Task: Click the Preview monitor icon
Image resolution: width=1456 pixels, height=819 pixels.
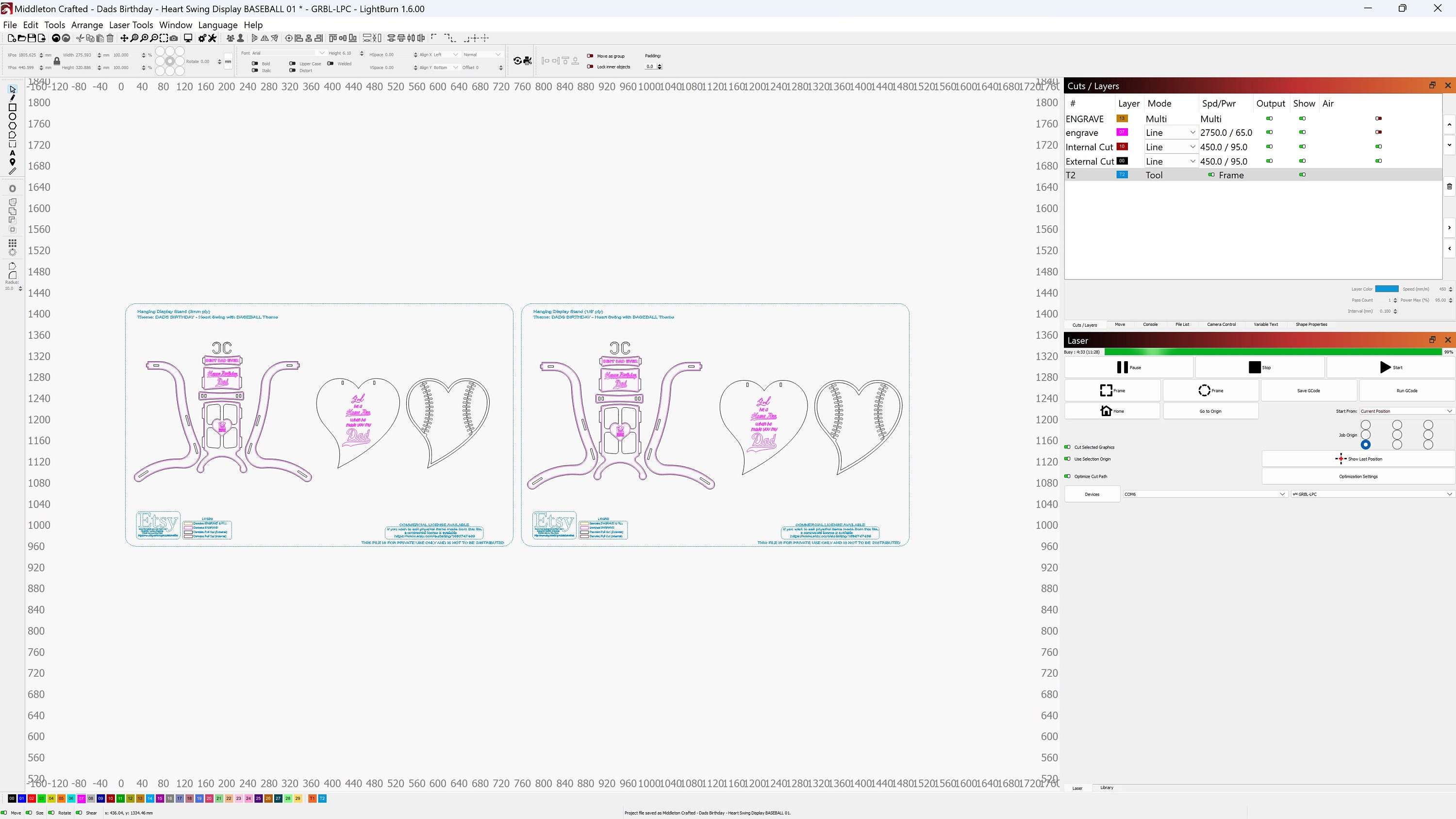Action: [x=188, y=38]
